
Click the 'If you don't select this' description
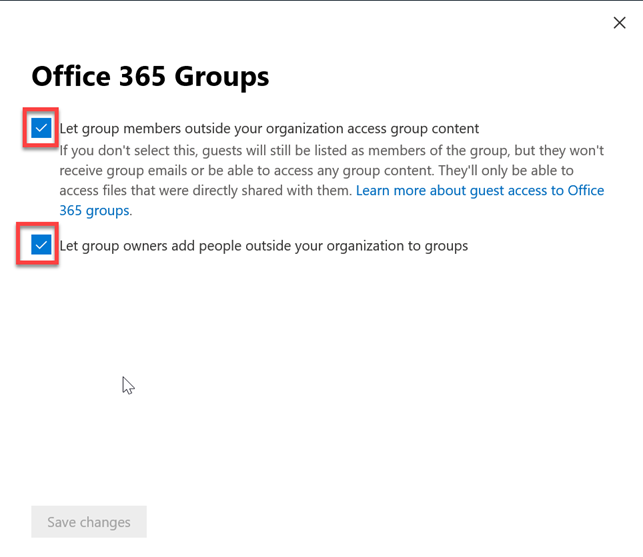pos(332,180)
